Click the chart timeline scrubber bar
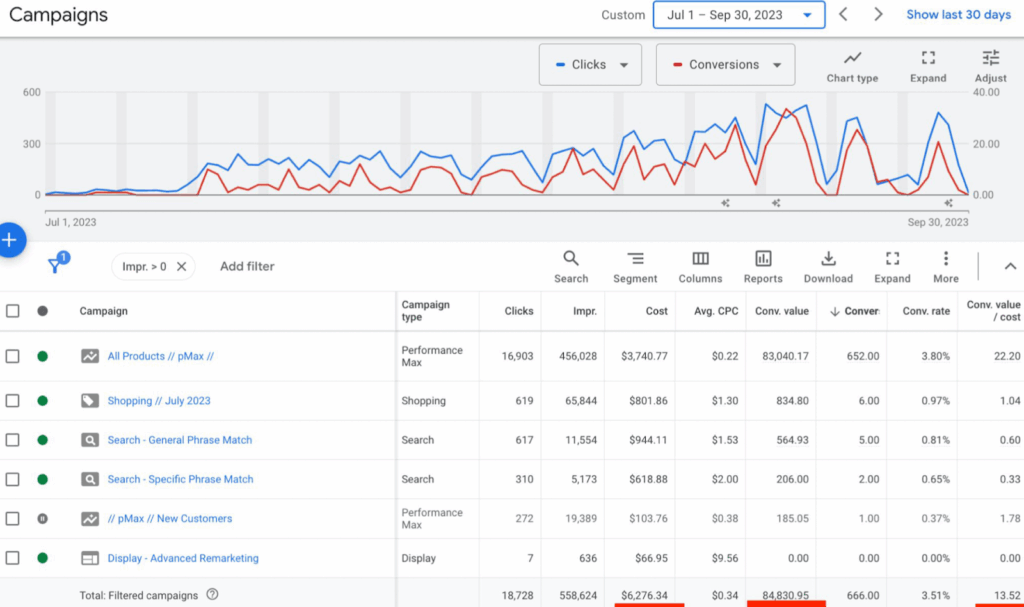This screenshot has width=1024, height=607. click(x=507, y=211)
